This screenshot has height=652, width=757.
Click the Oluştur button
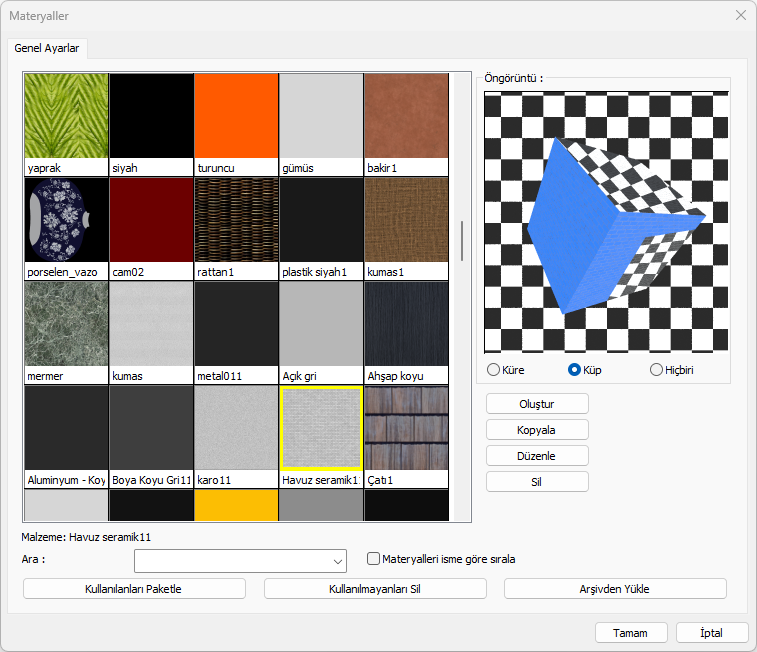coord(537,404)
